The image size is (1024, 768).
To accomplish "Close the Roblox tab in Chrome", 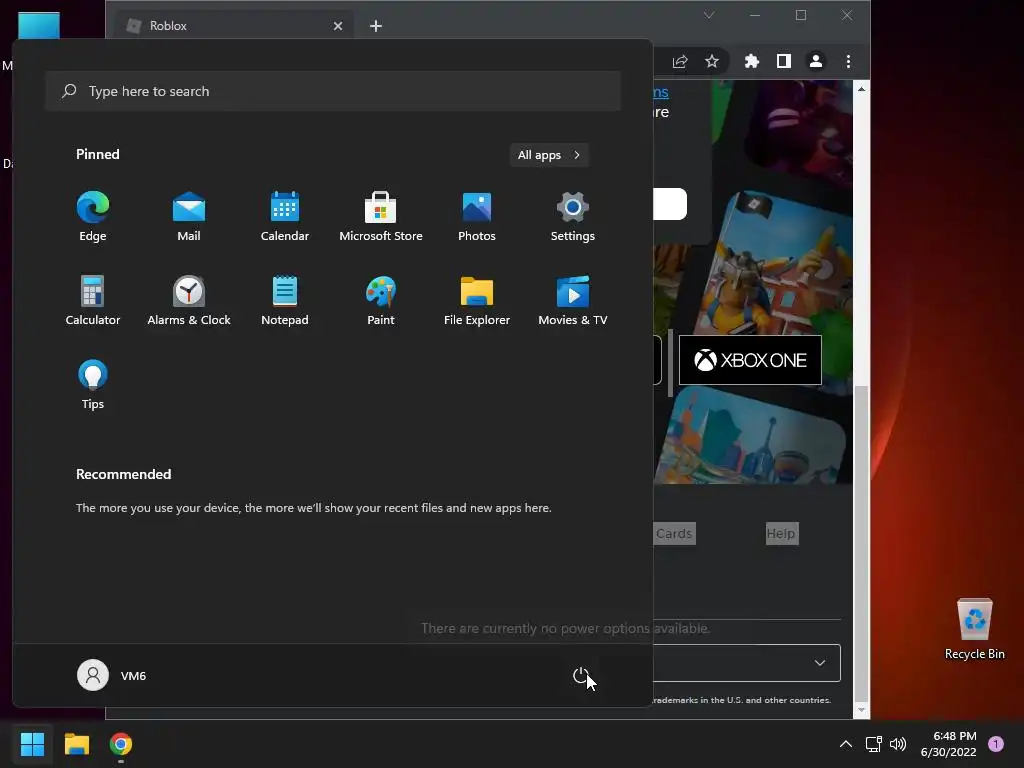I will click(x=338, y=26).
